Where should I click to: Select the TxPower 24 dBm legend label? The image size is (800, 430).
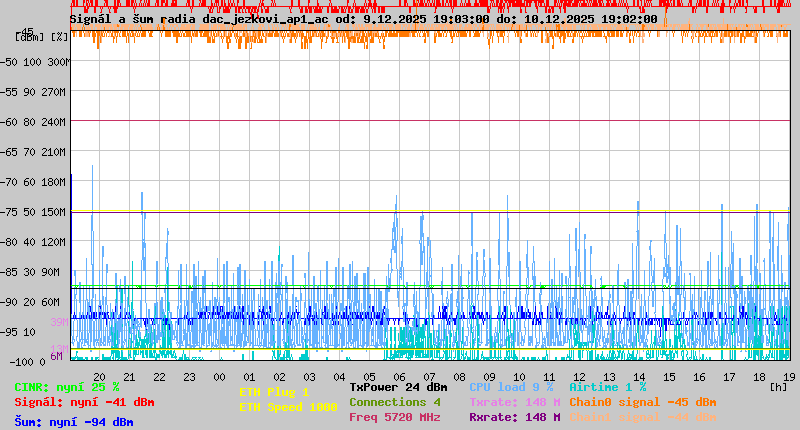[398, 387]
